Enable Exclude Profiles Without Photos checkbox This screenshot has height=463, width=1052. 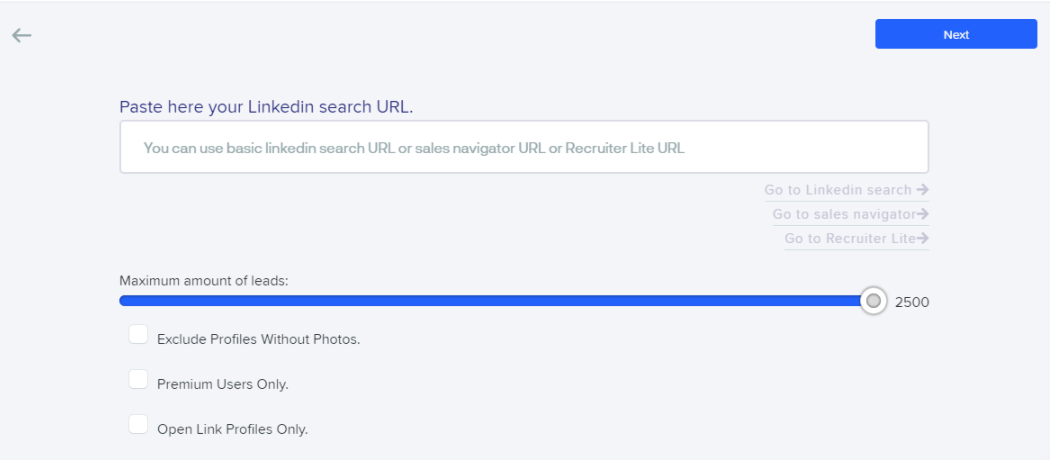click(138, 334)
